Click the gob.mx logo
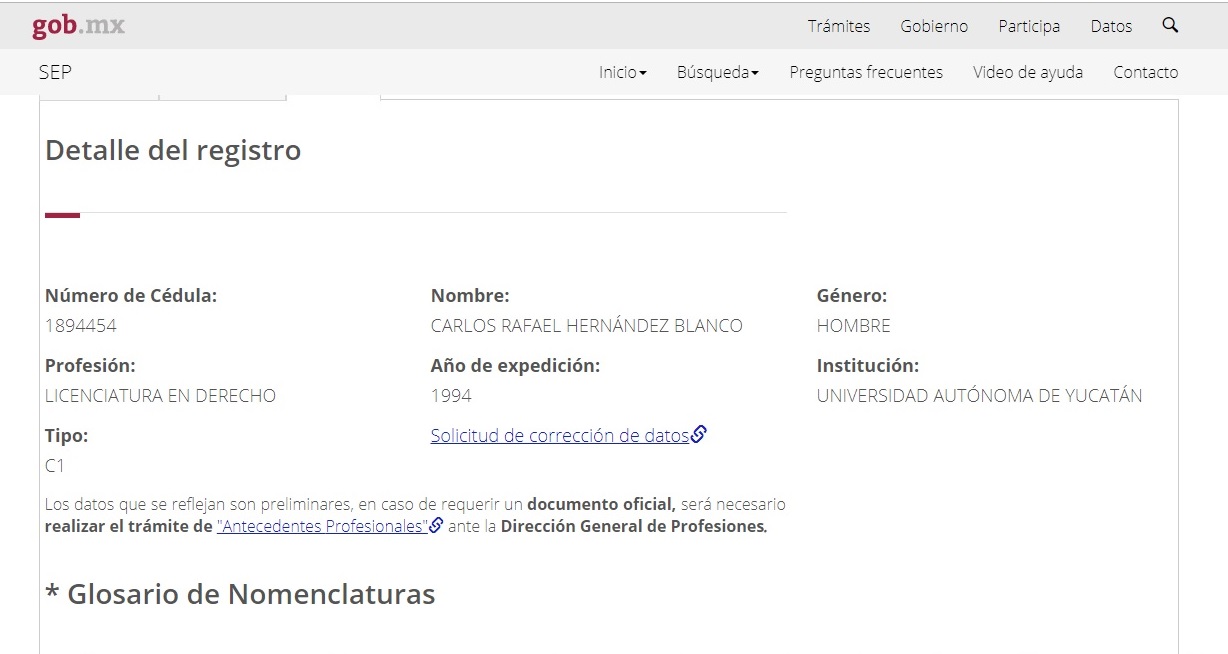The height and width of the screenshot is (654, 1228). 78,26
